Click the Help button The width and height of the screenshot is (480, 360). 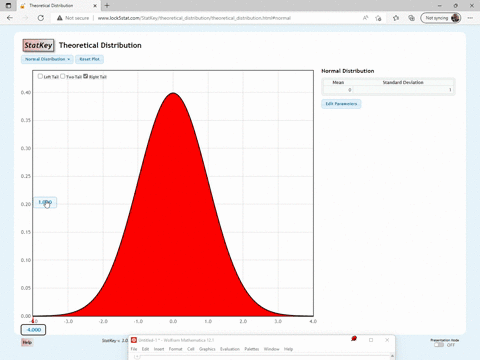coord(27,342)
